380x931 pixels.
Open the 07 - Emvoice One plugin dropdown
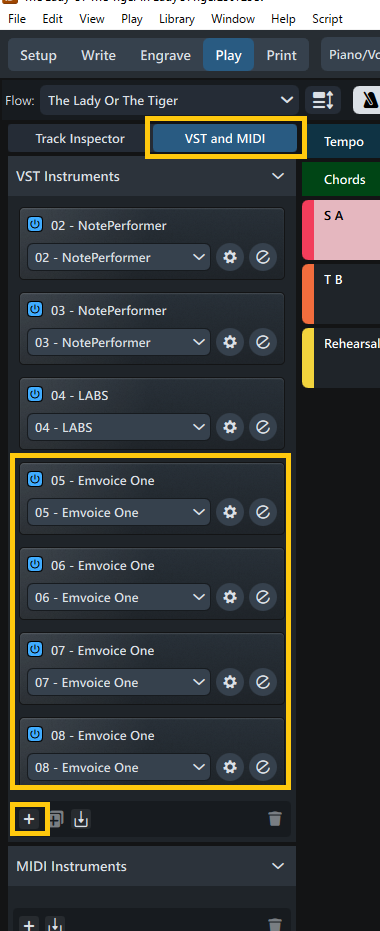point(119,682)
